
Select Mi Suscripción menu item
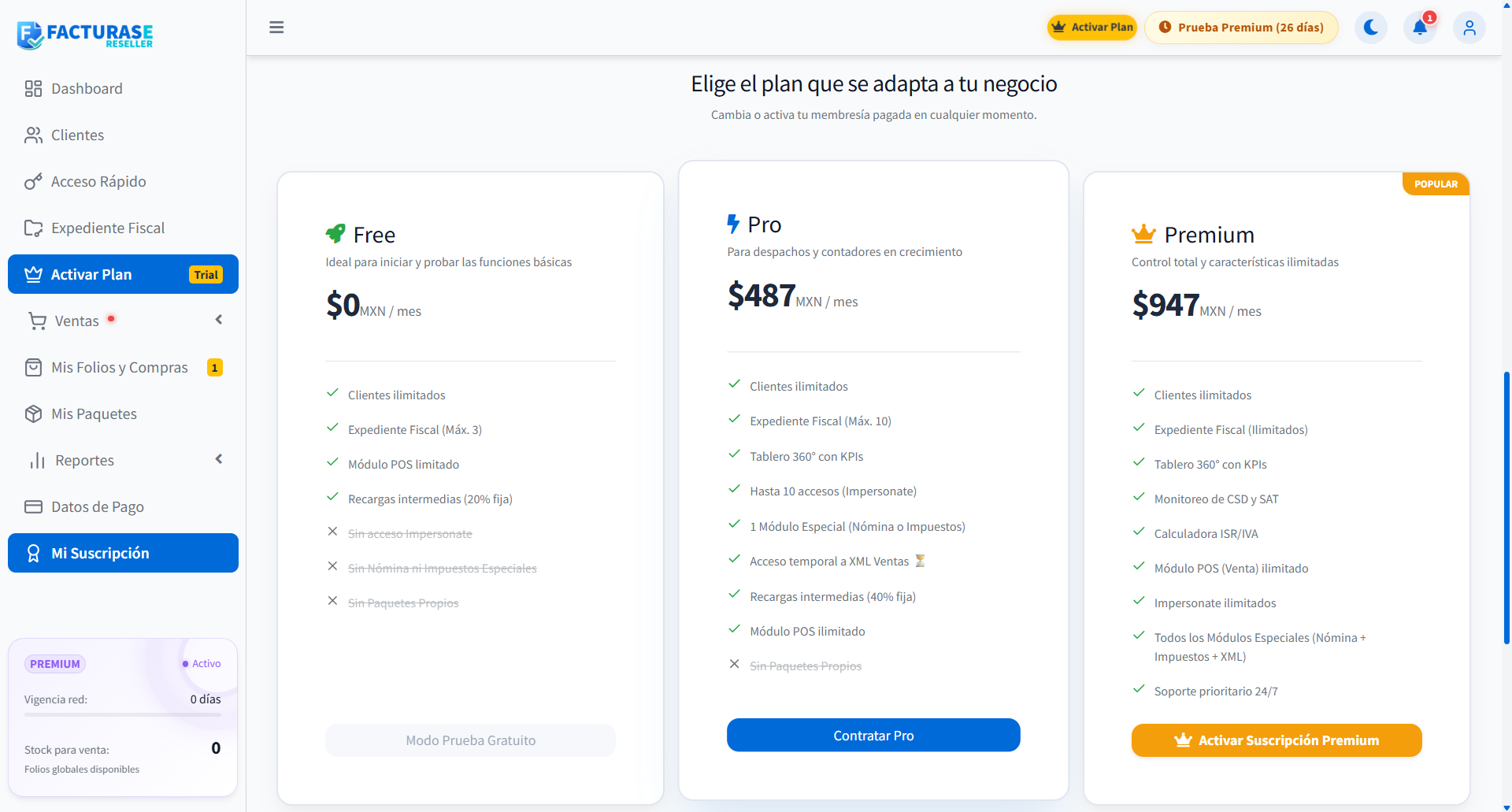pyautogui.click(x=123, y=553)
